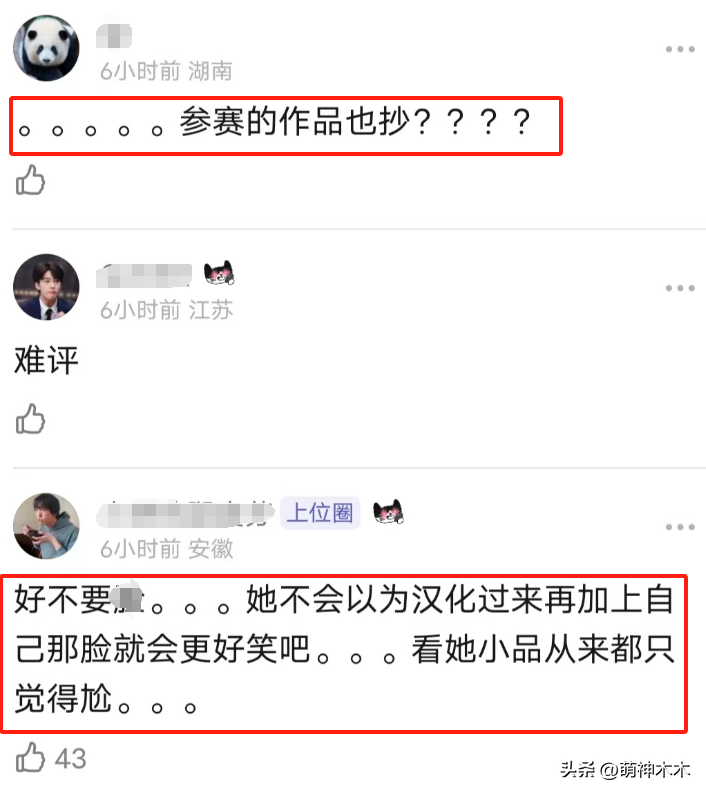Image resolution: width=706 pixels, height=794 pixels.
Task: Open the Anhui commenter's avatar eating
Action: coord(46,526)
